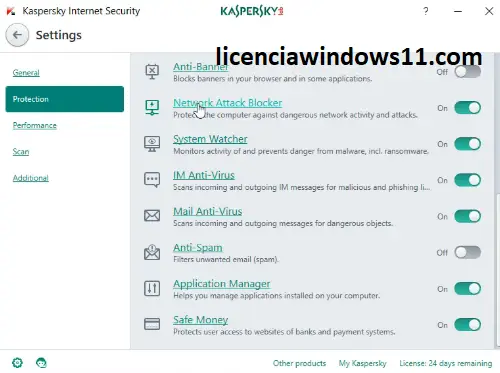
Task: Open the Anti-Spam settings link
Action: [x=198, y=248]
